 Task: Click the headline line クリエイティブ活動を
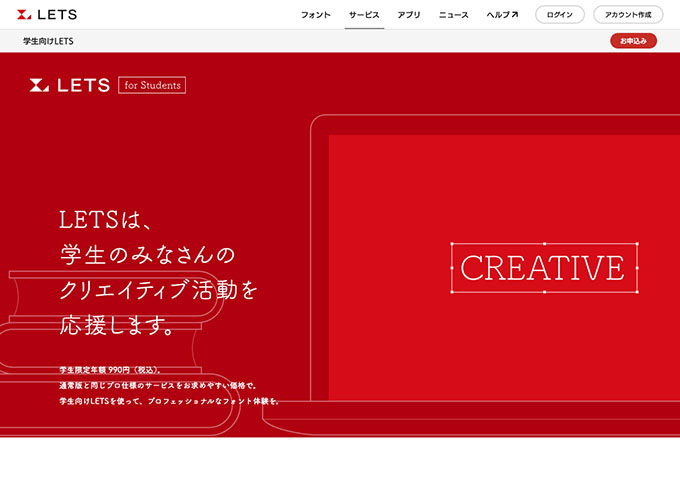click(x=159, y=290)
